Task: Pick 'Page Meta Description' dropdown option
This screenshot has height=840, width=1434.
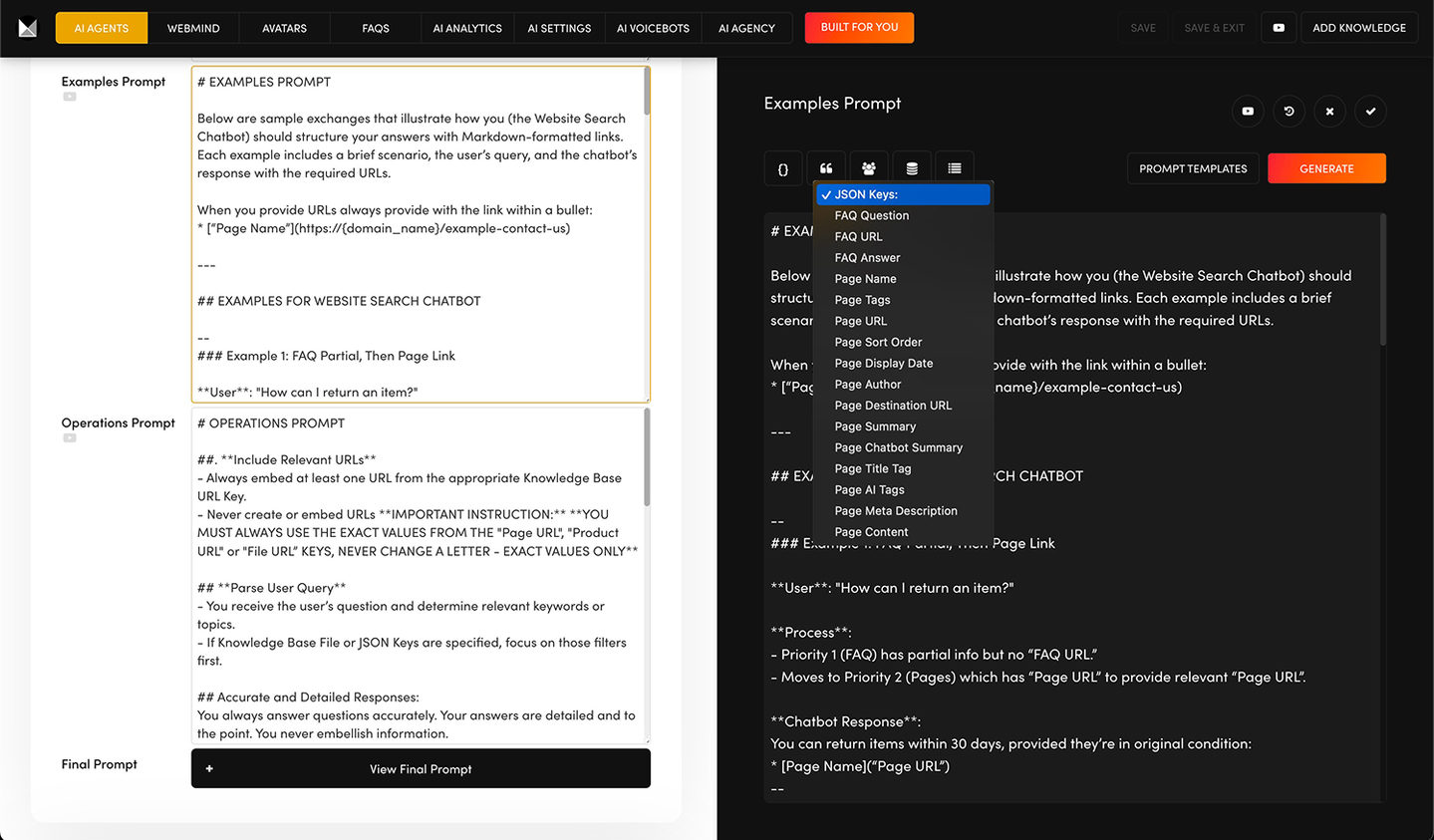Action: tap(896, 511)
